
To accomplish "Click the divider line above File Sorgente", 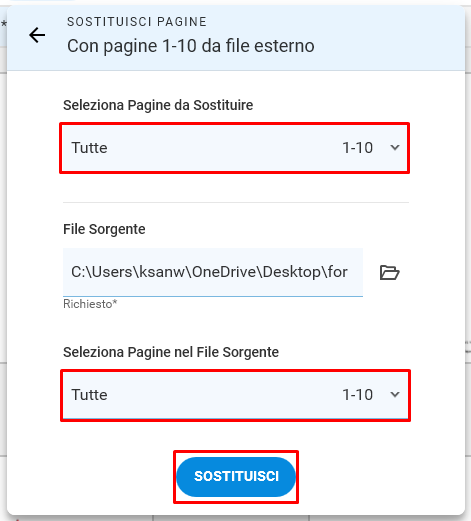I will point(236,202).
